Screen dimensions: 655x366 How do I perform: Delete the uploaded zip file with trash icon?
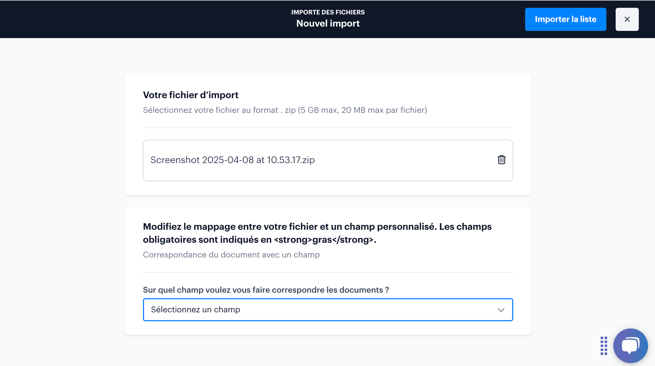[x=501, y=160]
